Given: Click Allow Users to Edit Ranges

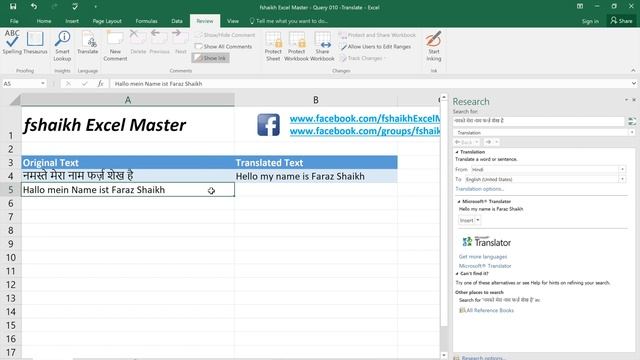Looking at the screenshot, I should pyautogui.click(x=376, y=47).
